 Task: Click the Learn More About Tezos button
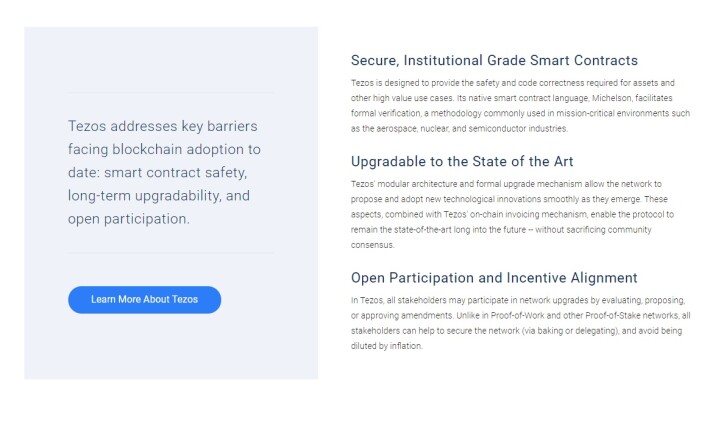[x=144, y=300]
